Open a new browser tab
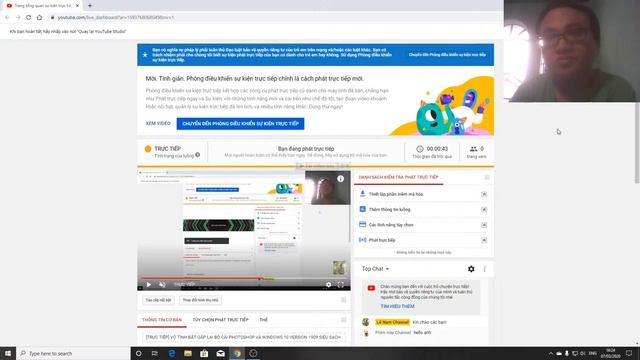 pos(90,6)
